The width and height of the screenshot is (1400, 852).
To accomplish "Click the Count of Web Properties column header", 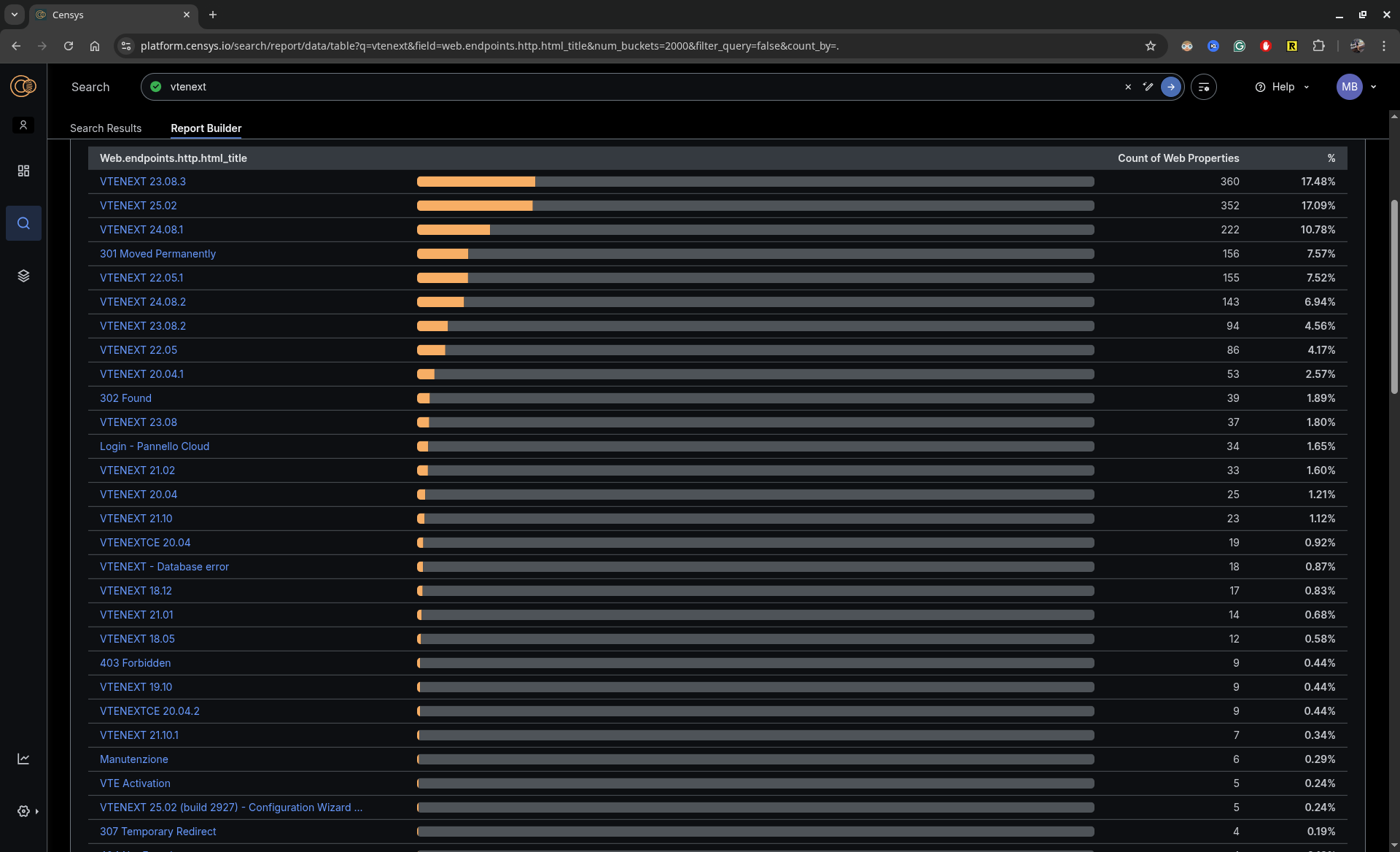I will click(1178, 158).
